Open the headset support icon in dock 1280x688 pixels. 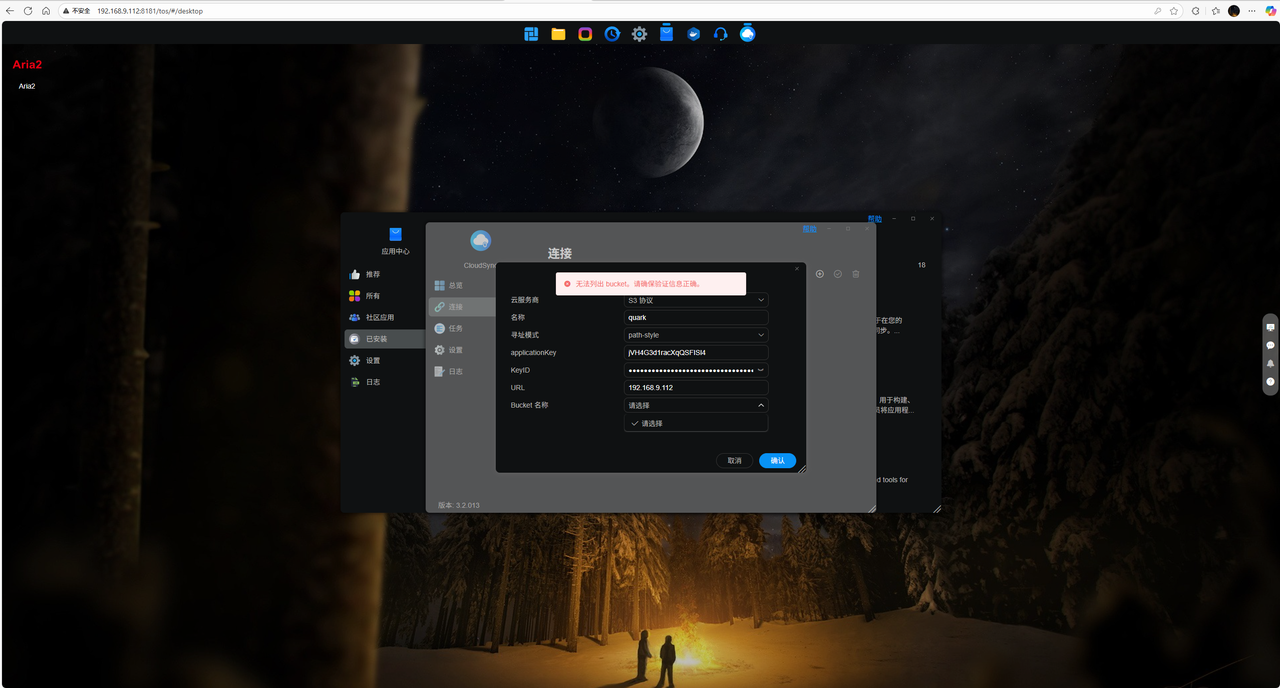(x=720, y=34)
